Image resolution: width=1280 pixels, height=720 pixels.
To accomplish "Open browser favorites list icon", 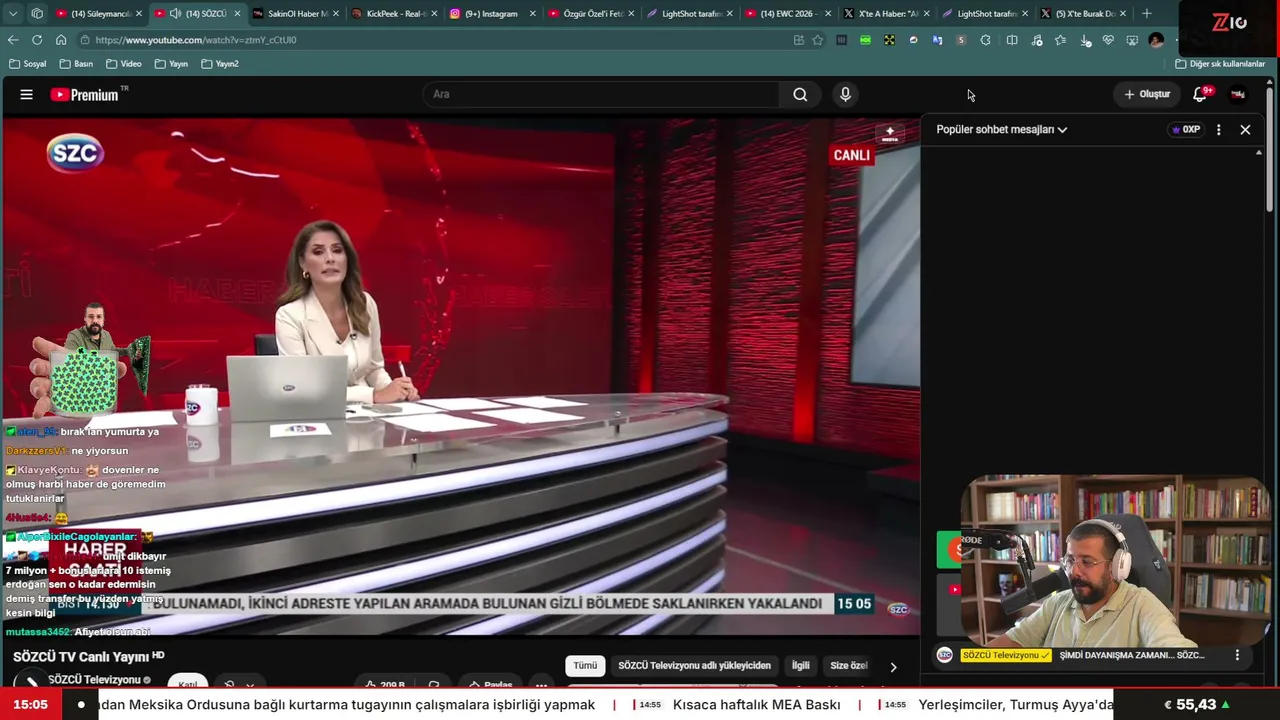I will coord(1060,40).
